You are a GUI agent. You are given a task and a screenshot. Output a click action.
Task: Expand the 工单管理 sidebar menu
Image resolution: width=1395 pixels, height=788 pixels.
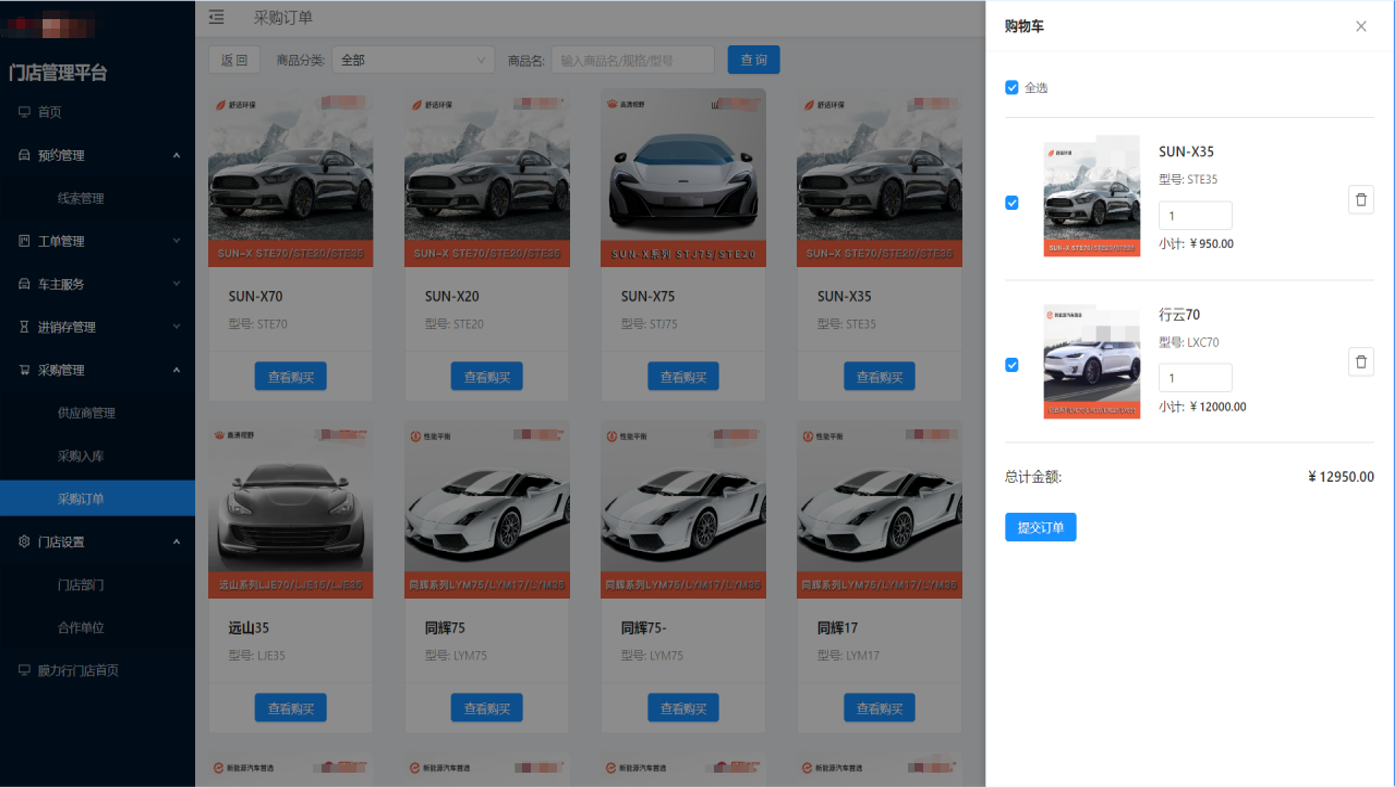pyautogui.click(x=97, y=241)
